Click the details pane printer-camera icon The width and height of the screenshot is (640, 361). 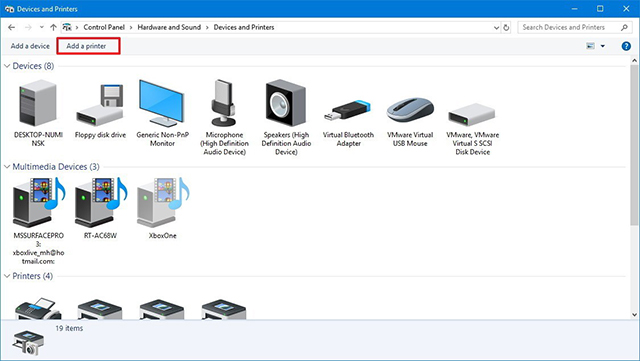[x=28, y=343]
